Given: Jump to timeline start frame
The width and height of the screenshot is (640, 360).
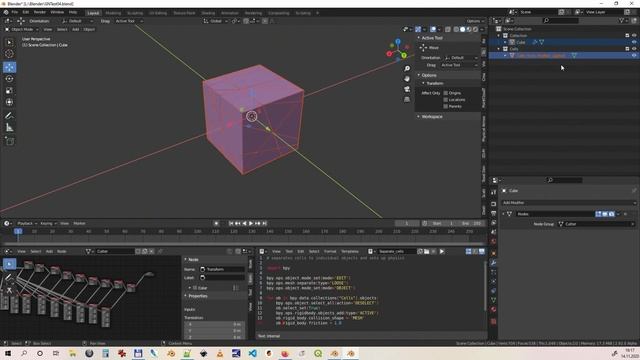Looking at the screenshot, I should [231, 223].
